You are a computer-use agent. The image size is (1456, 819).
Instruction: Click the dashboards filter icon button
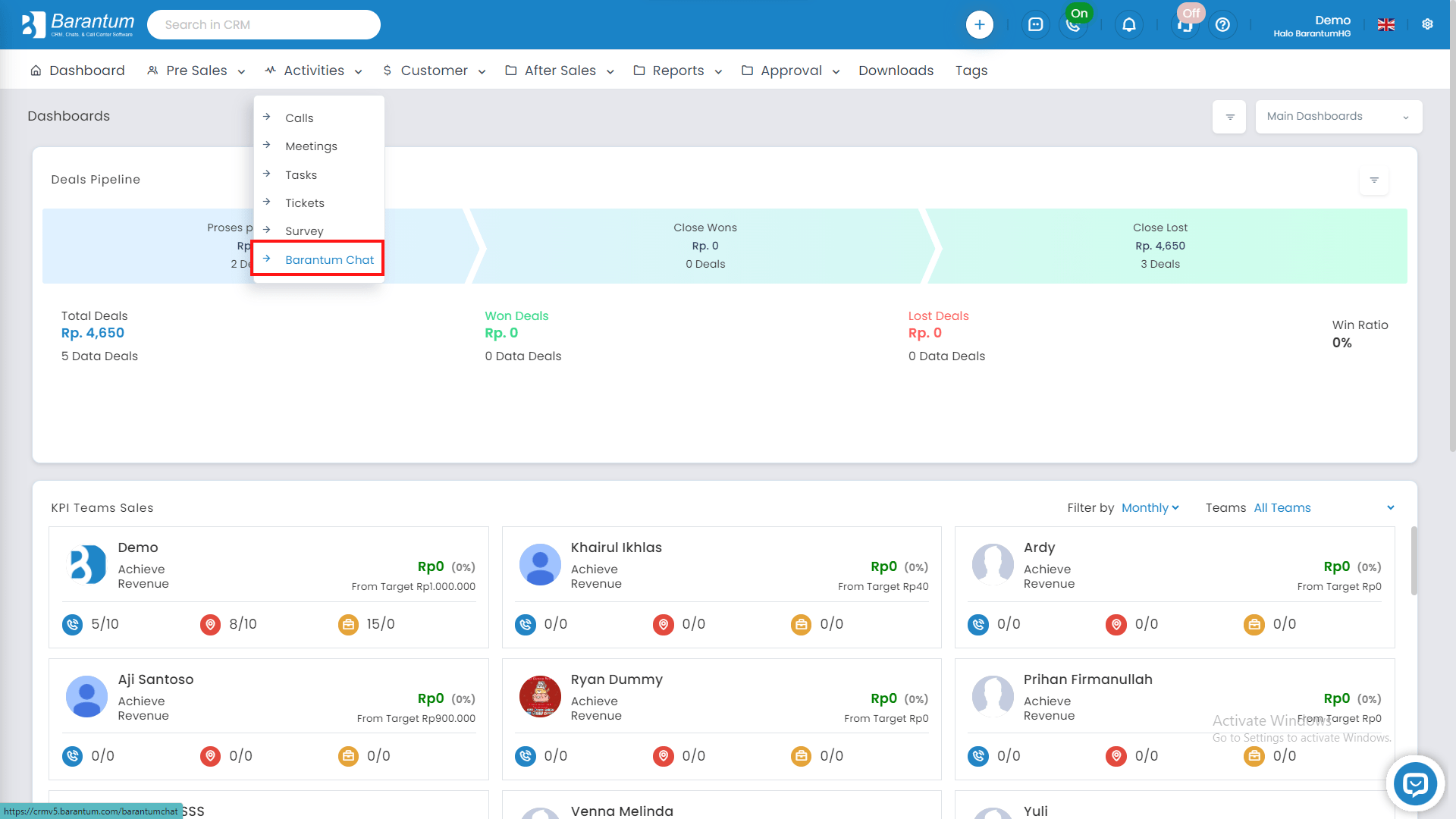(x=1229, y=117)
